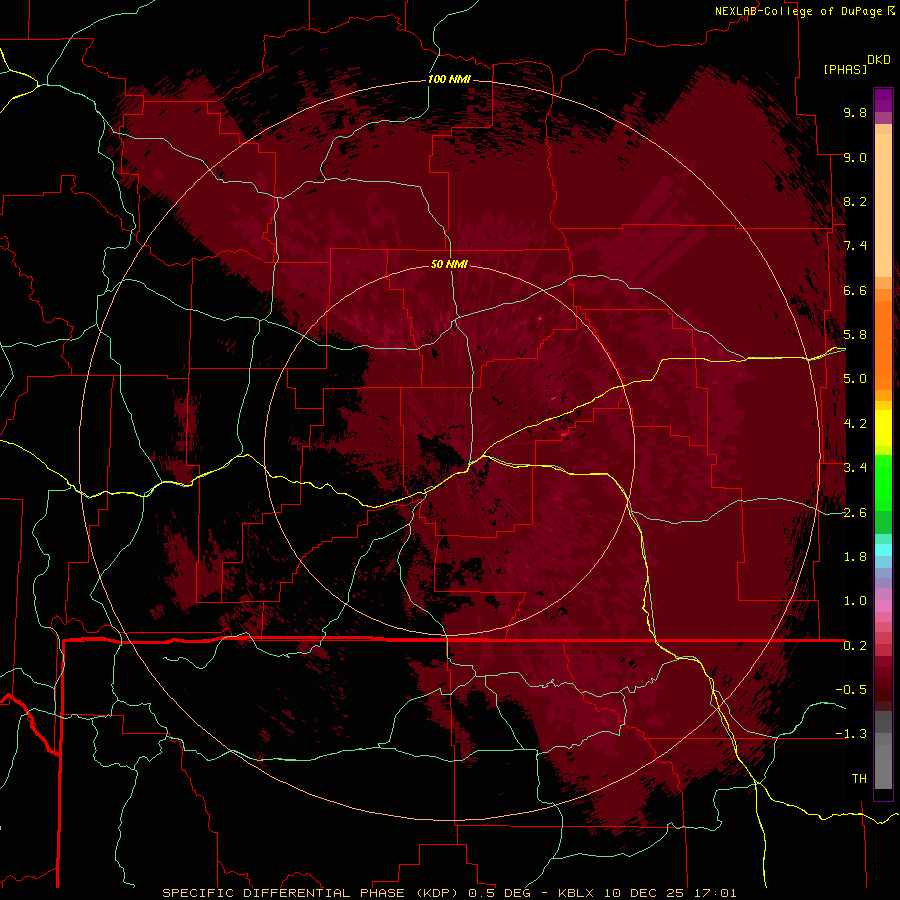This screenshot has width=900, height=900.
Task: Click the 100 NMI range ring label
Action: point(449,79)
